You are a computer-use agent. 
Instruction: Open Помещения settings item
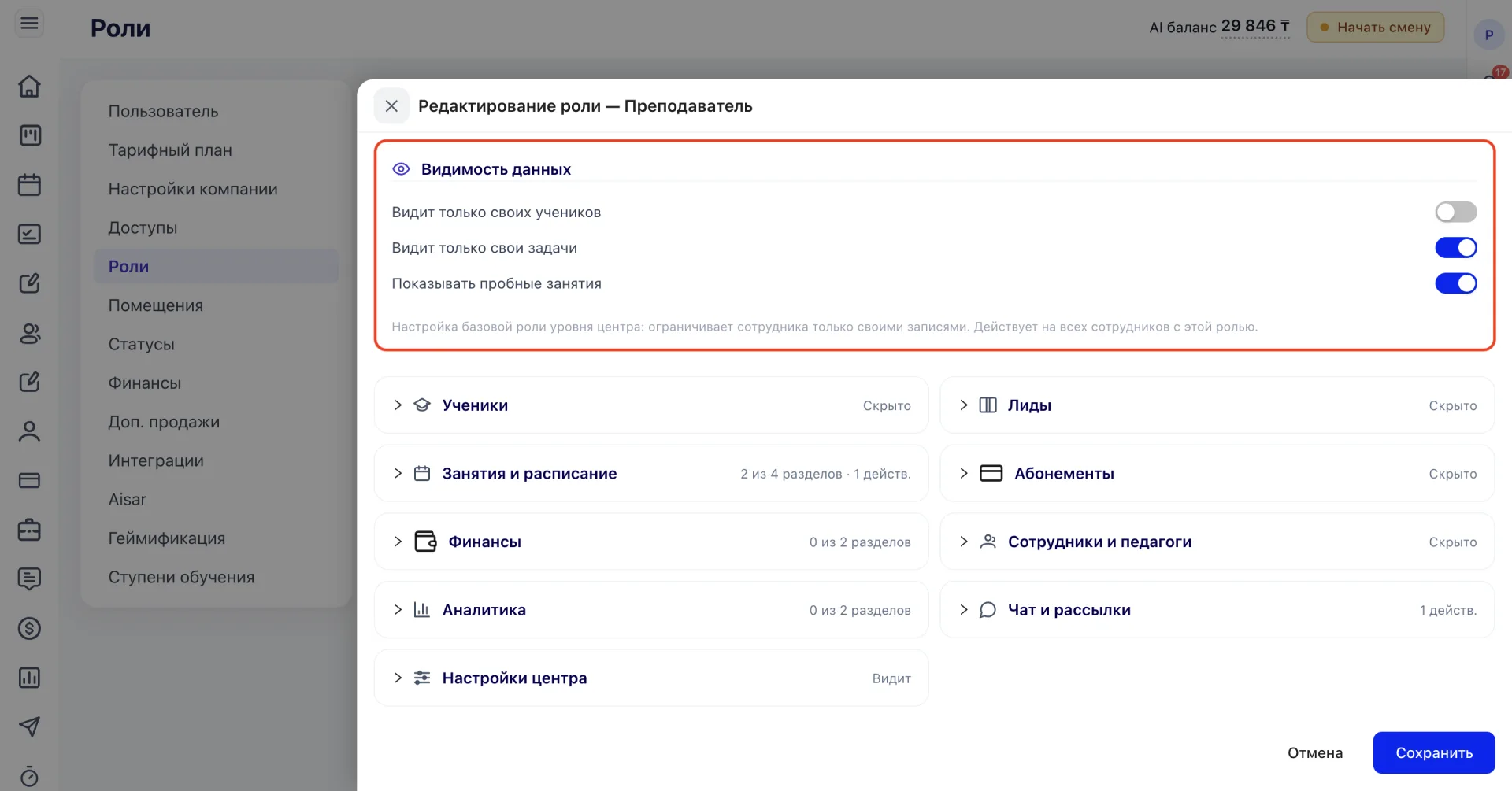click(216, 305)
